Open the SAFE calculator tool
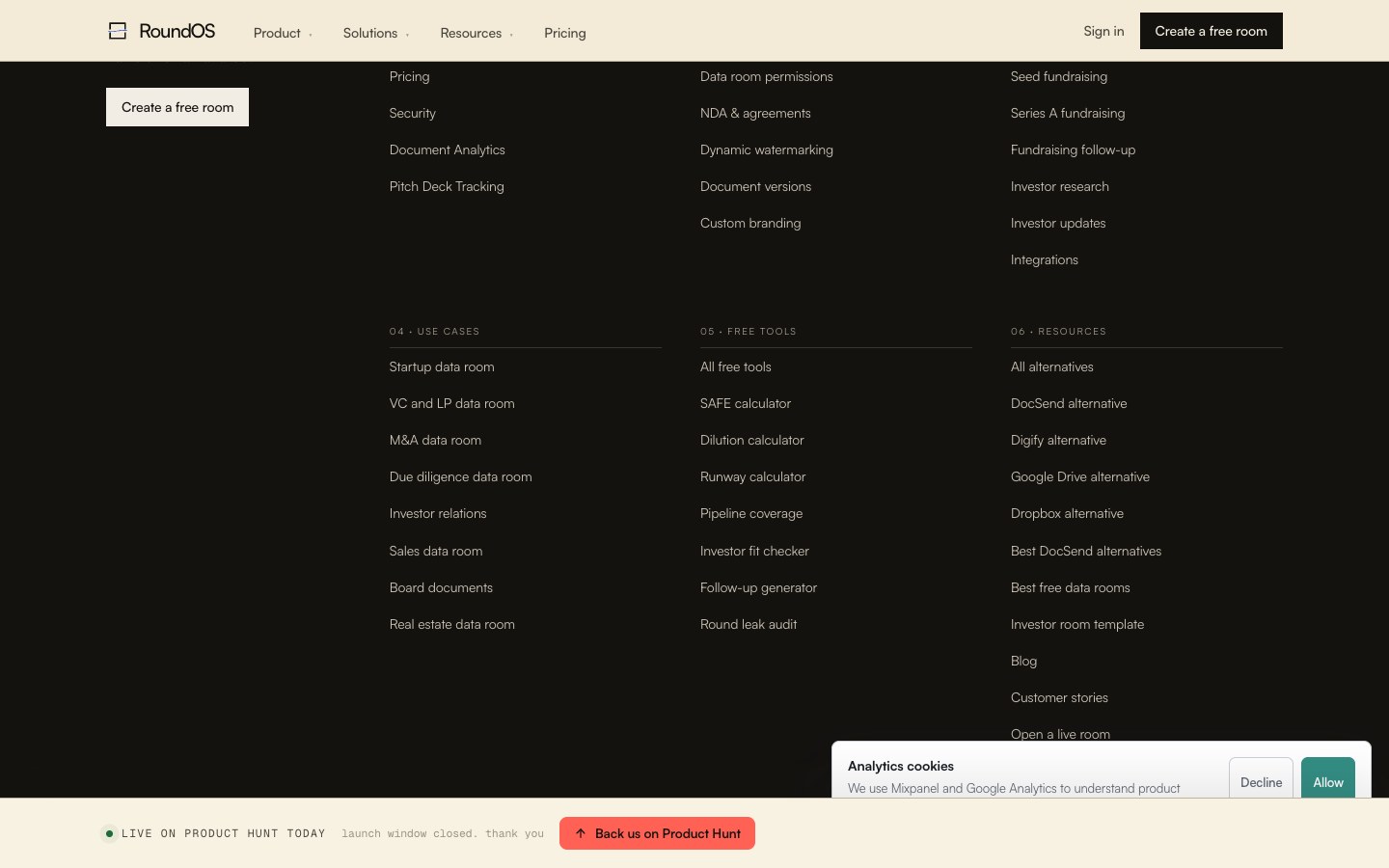This screenshot has width=1389, height=868. (746, 403)
